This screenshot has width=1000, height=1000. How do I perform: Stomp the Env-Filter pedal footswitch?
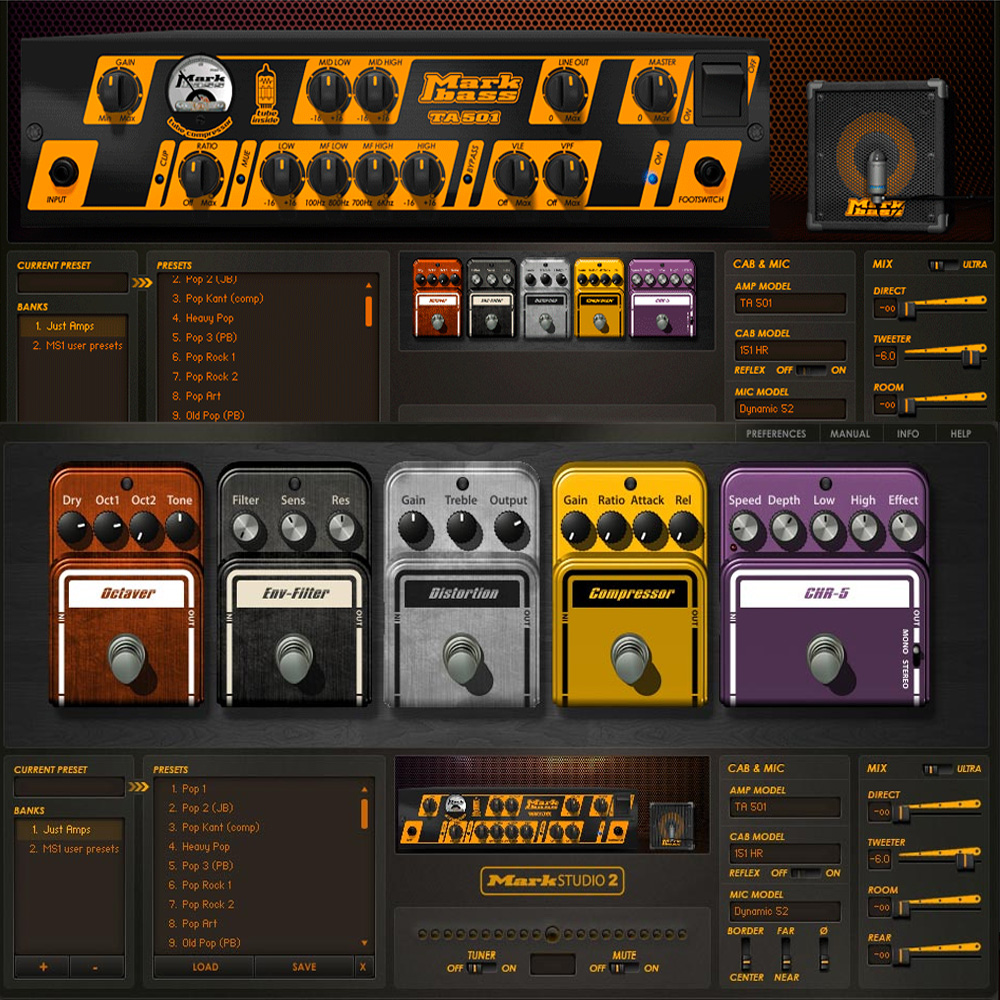point(295,658)
